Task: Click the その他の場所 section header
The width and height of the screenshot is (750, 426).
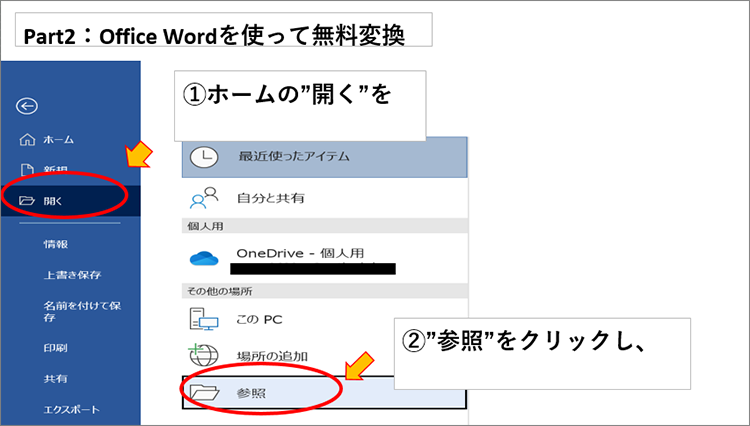Action: [220, 291]
